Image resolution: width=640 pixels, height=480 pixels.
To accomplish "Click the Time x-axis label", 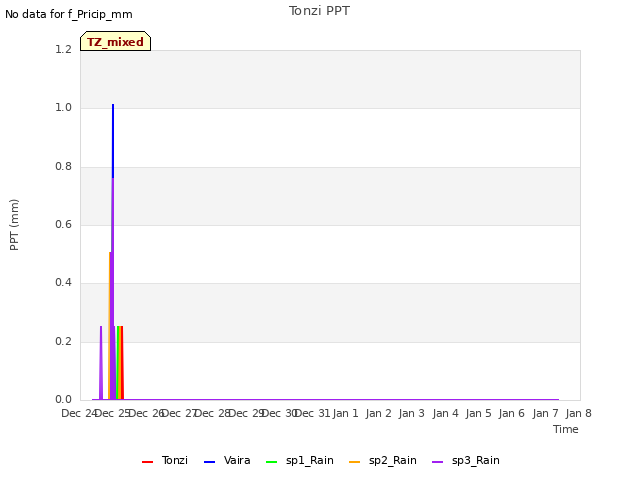I will pyautogui.click(x=566, y=429).
